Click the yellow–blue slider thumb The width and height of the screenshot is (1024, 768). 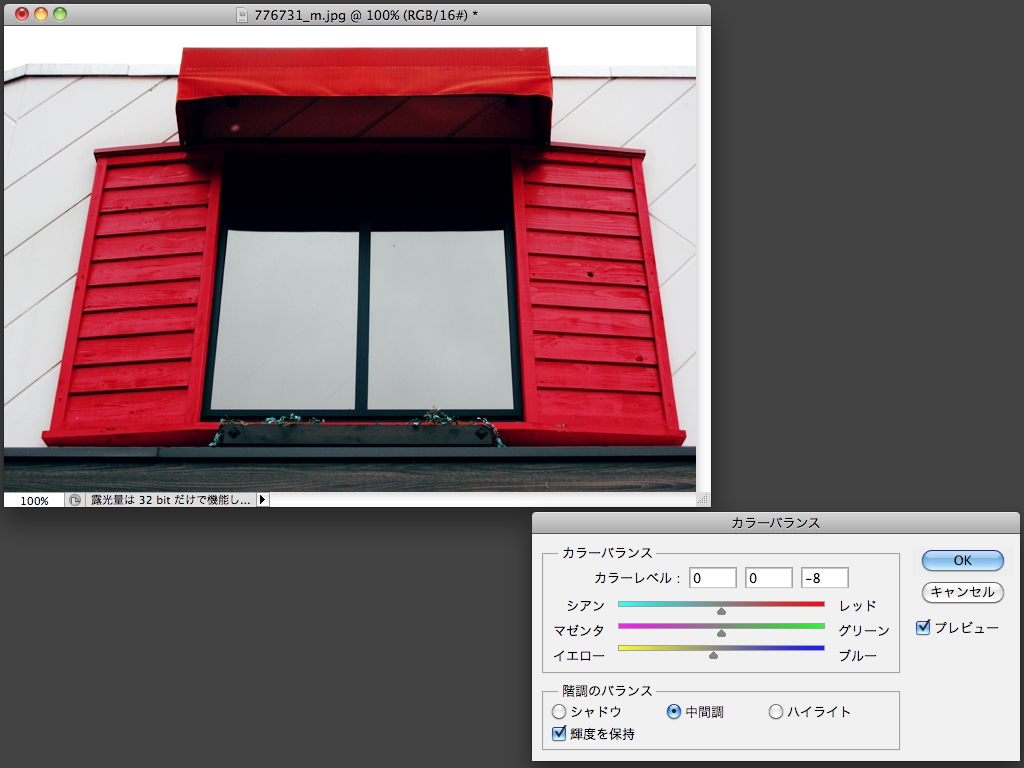[713, 655]
